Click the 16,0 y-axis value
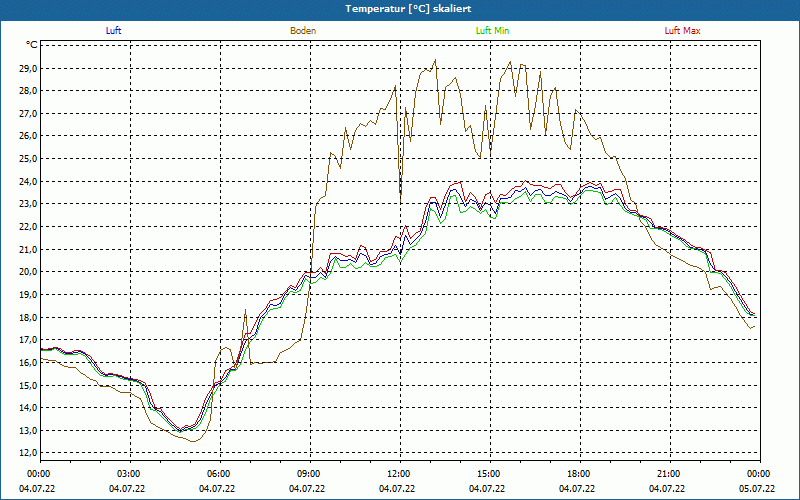800x500 pixels. click(29, 362)
